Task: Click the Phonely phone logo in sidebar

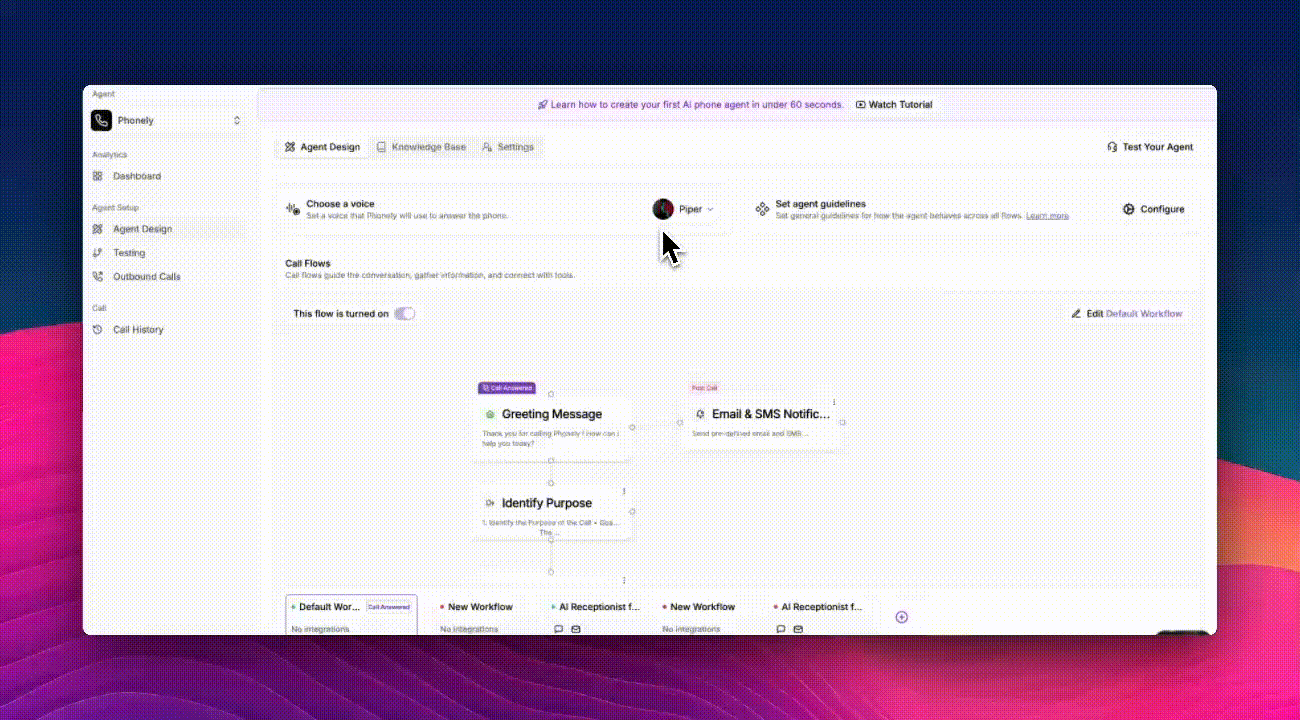Action: 101,120
